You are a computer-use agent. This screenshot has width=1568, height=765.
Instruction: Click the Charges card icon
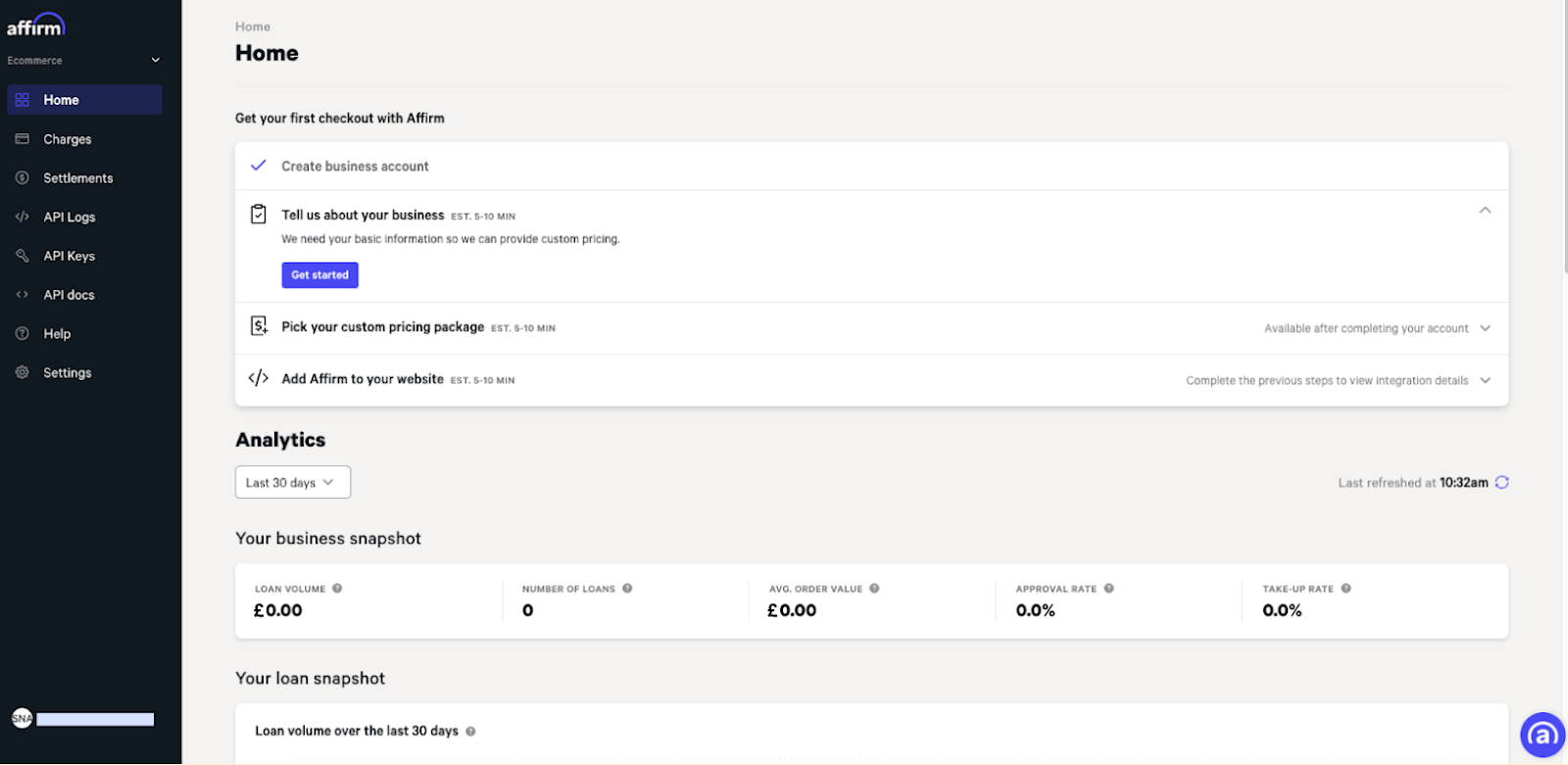pyautogui.click(x=22, y=139)
